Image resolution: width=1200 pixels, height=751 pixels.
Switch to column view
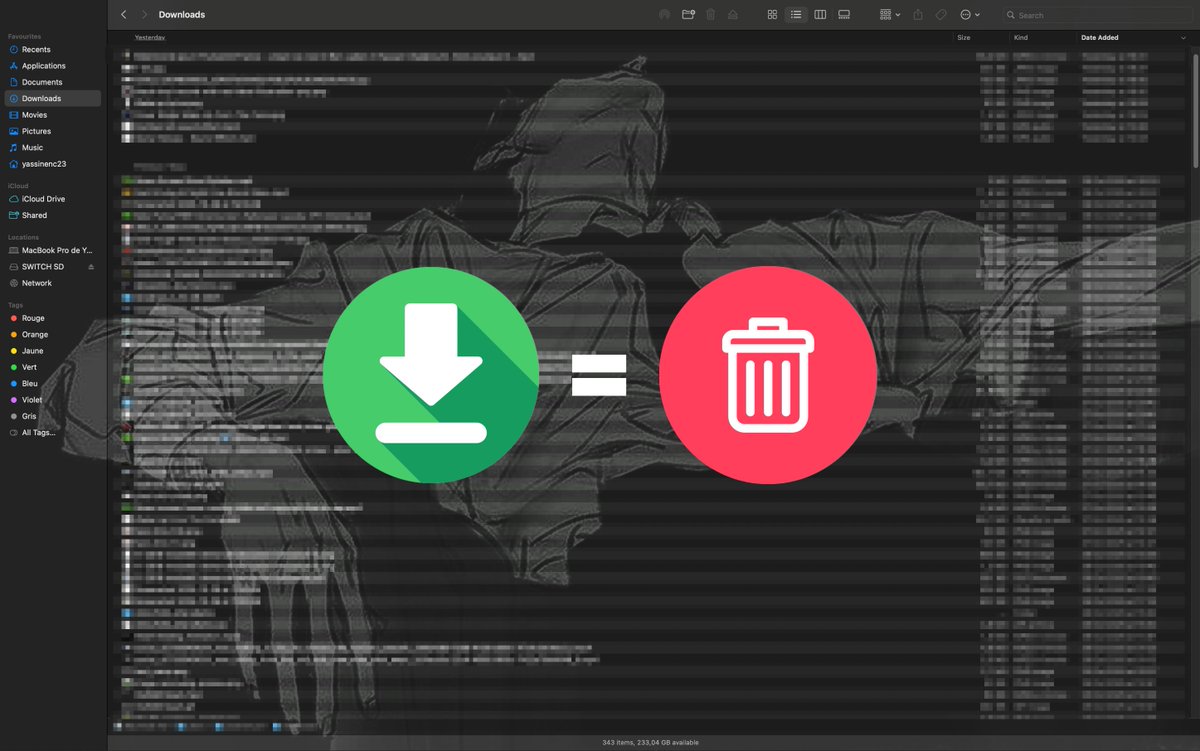tap(820, 14)
